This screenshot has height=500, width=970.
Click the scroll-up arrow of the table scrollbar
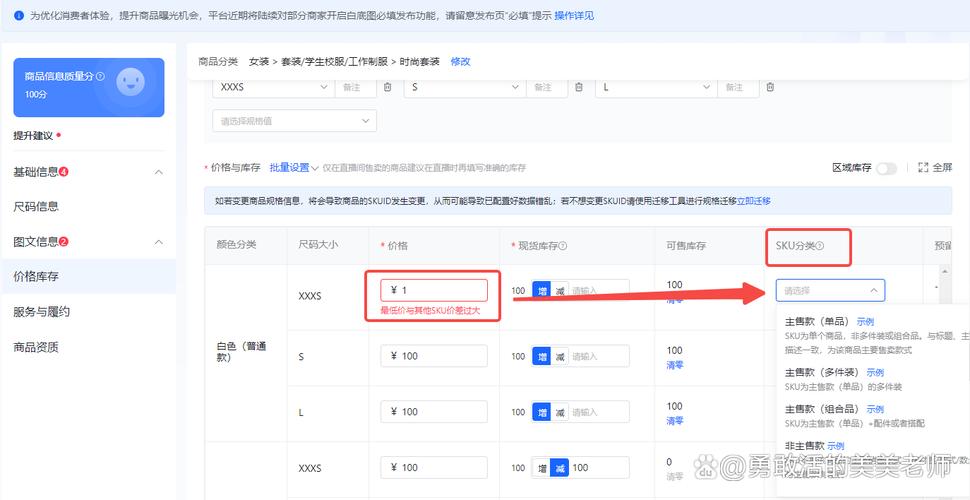click(944, 271)
